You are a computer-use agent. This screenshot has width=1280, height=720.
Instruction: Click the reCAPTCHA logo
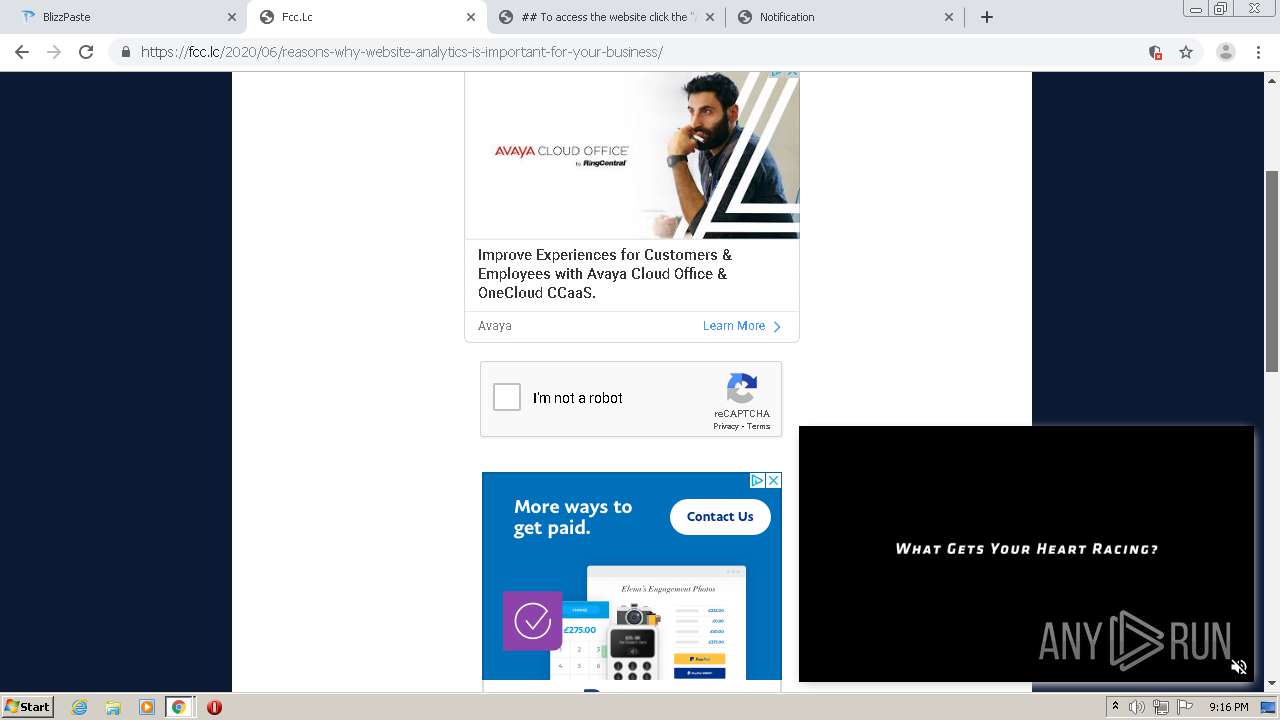[742, 388]
